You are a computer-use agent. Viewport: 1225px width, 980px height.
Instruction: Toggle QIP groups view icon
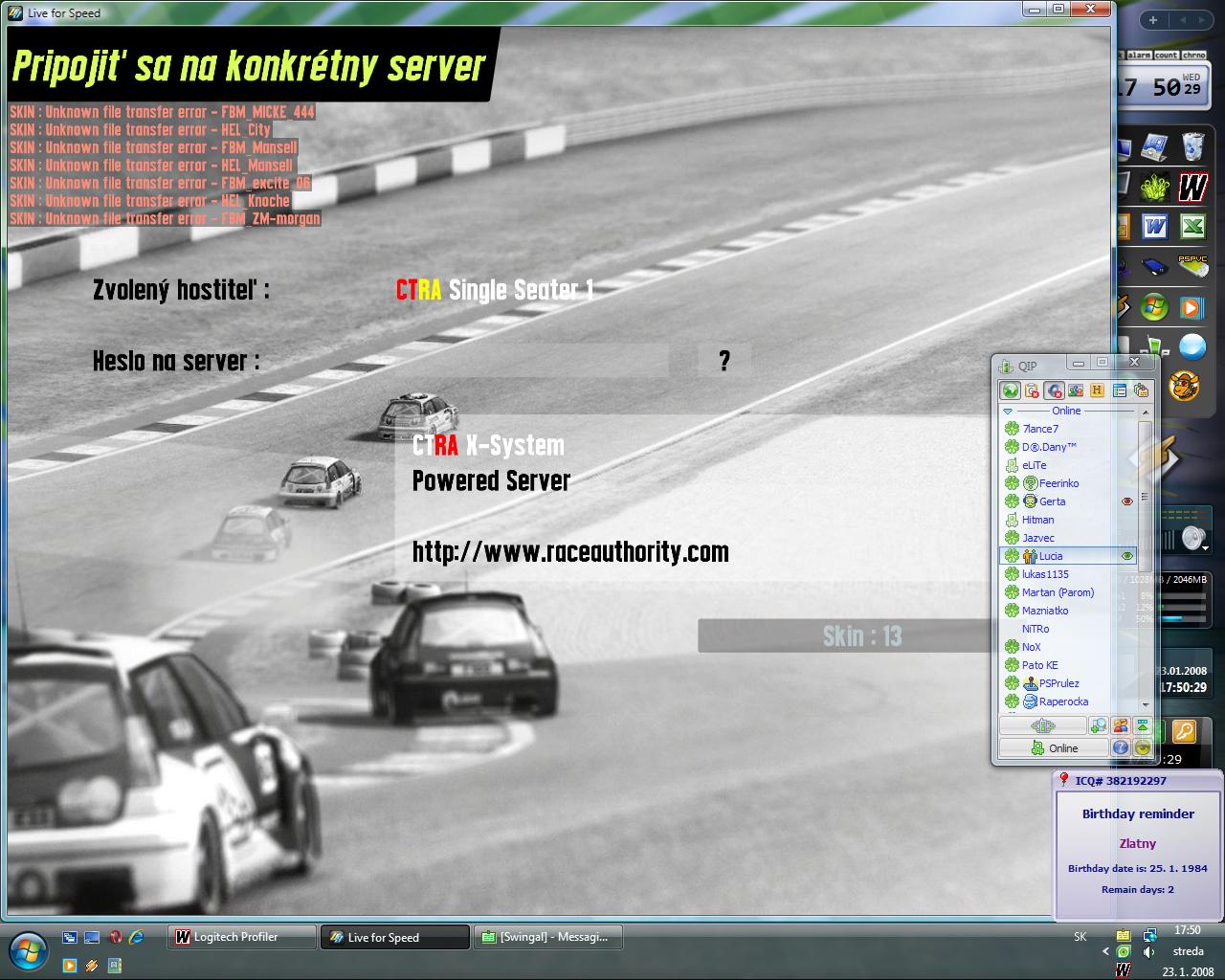1076,390
